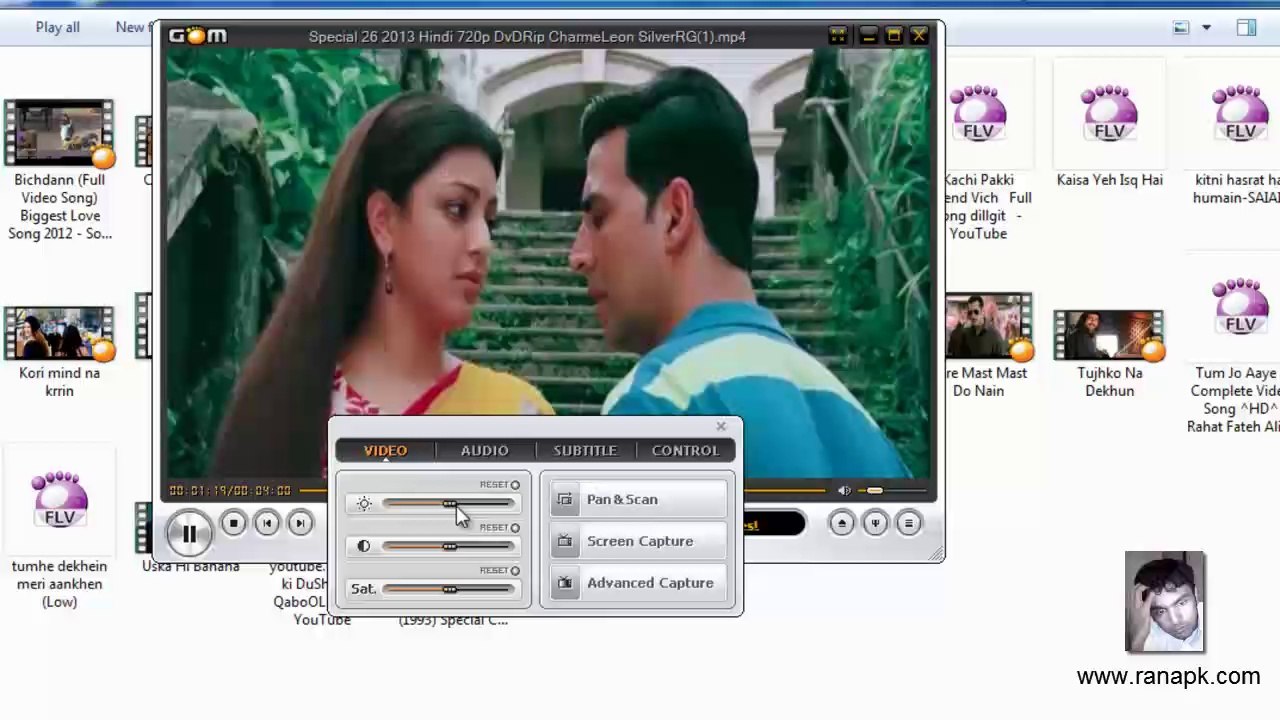
Task: Open the GOM logo menu
Action: click(198, 36)
